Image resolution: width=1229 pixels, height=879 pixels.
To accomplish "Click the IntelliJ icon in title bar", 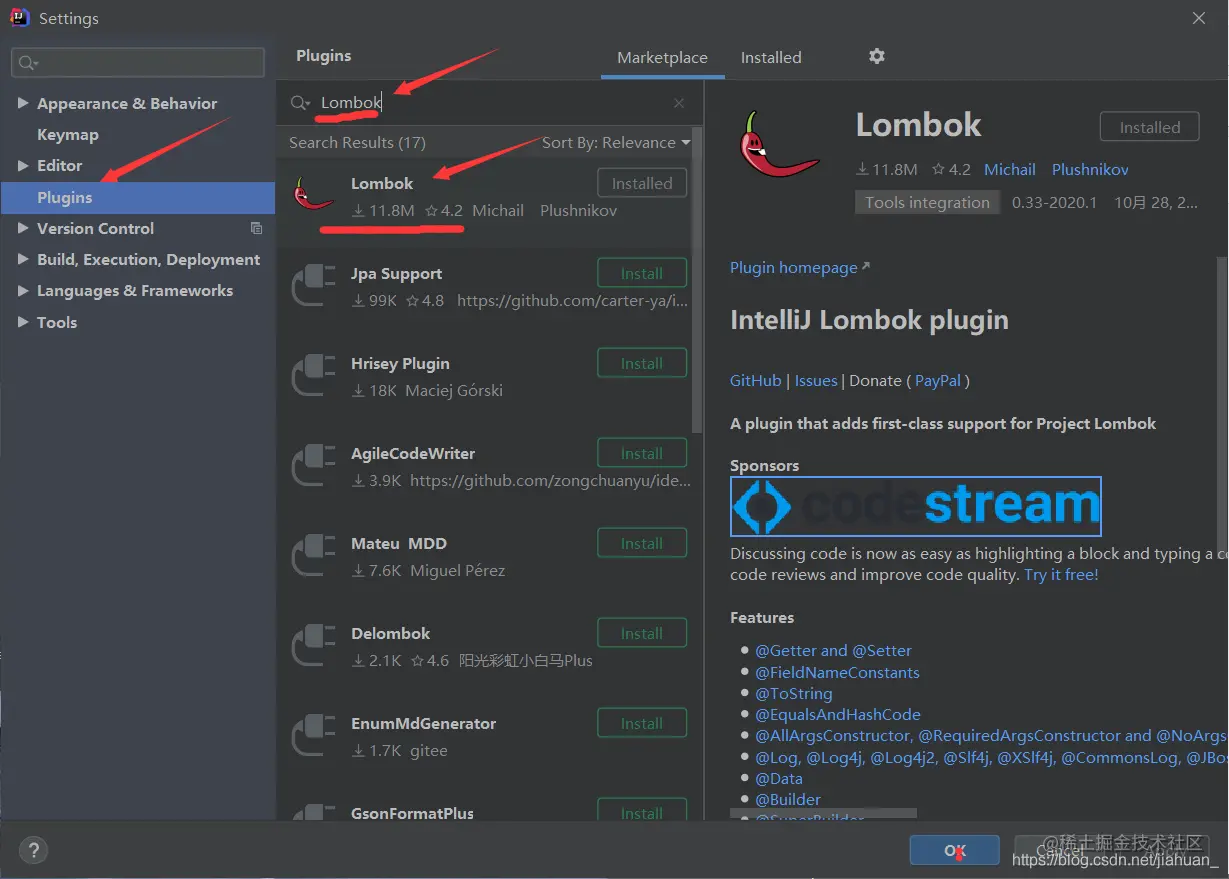I will pyautogui.click(x=19, y=18).
